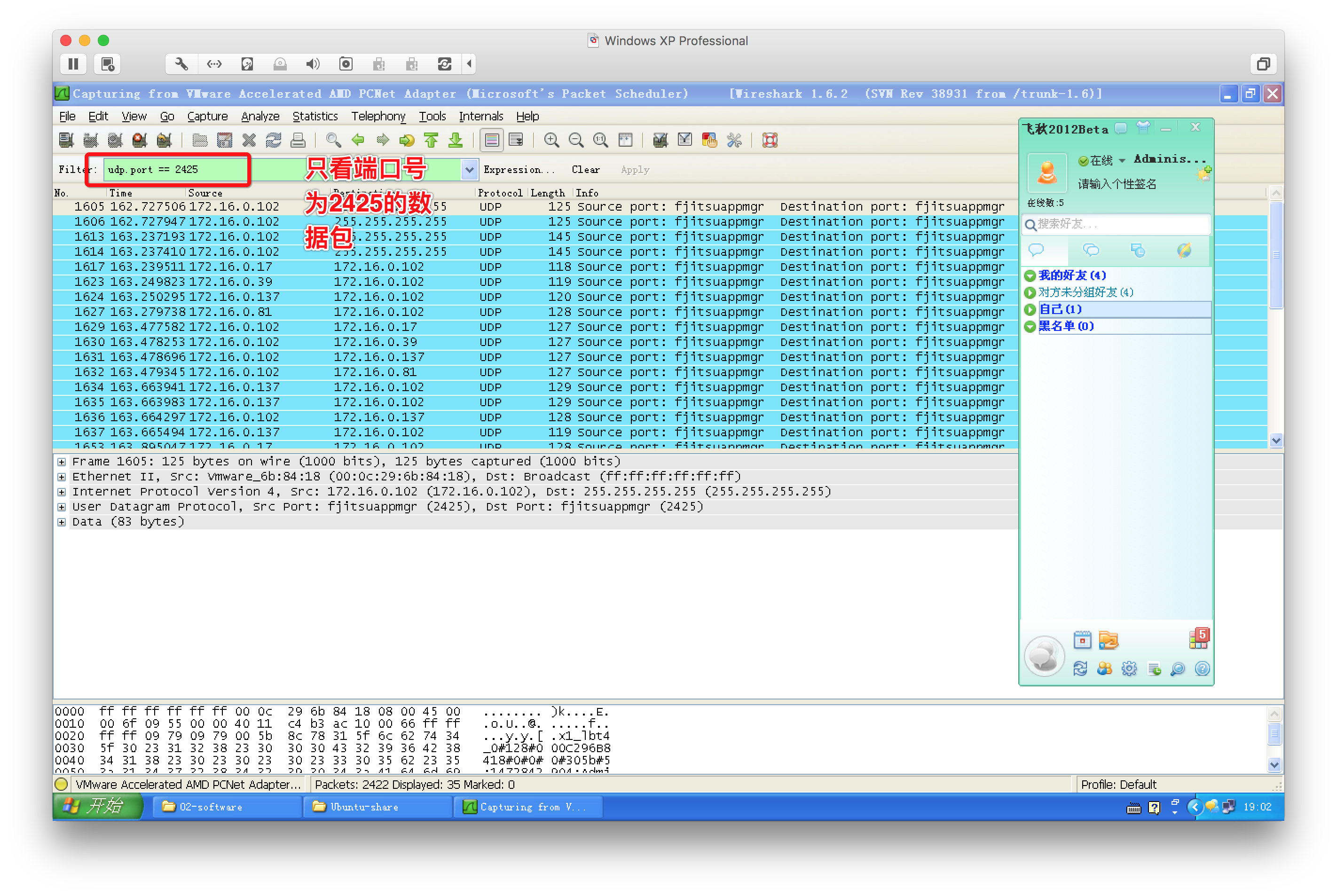Screen dimensions: 1337x896
Task: Click the Print packets icon
Action: (x=298, y=140)
